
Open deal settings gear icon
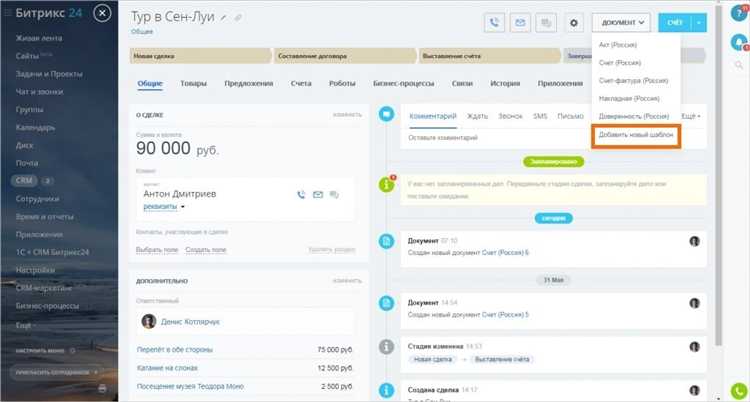574,21
